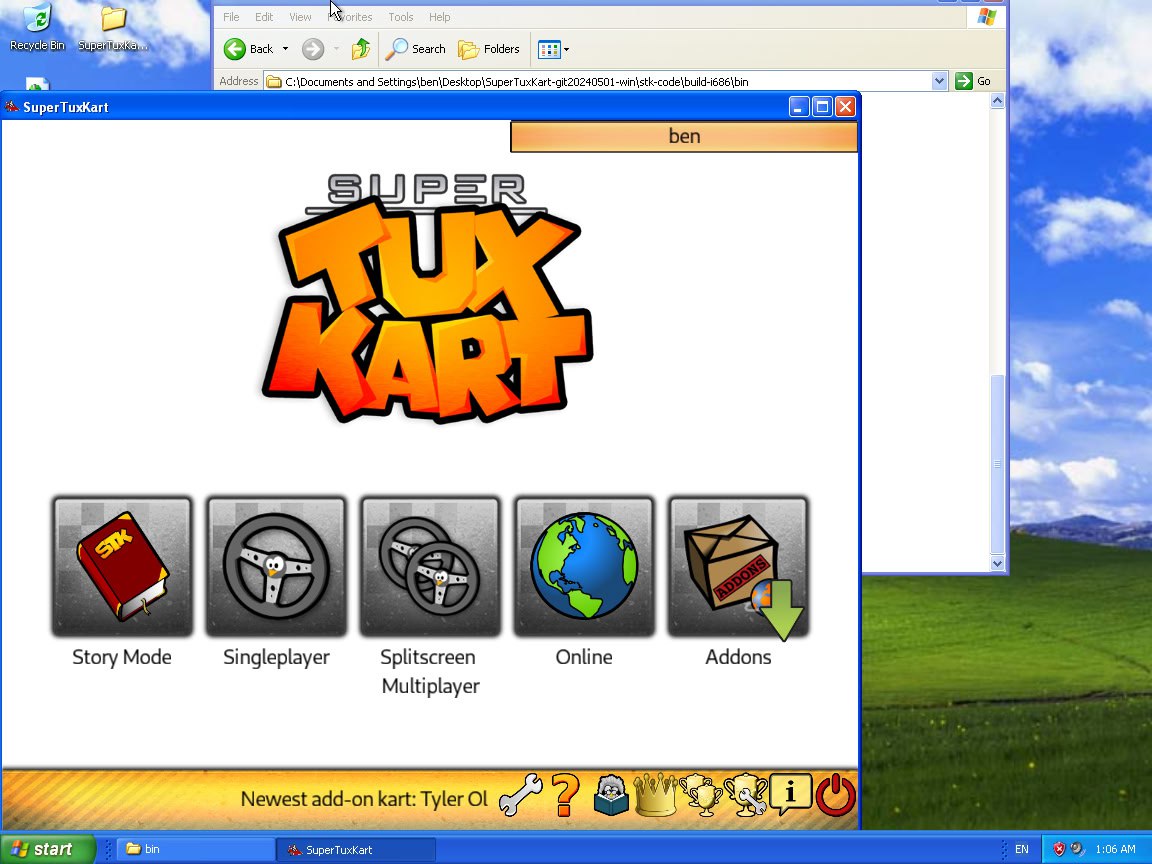Image resolution: width=1152 pixels, height=864 pixels.
Task: Open the Online globe option
Action: click(584, 566)
